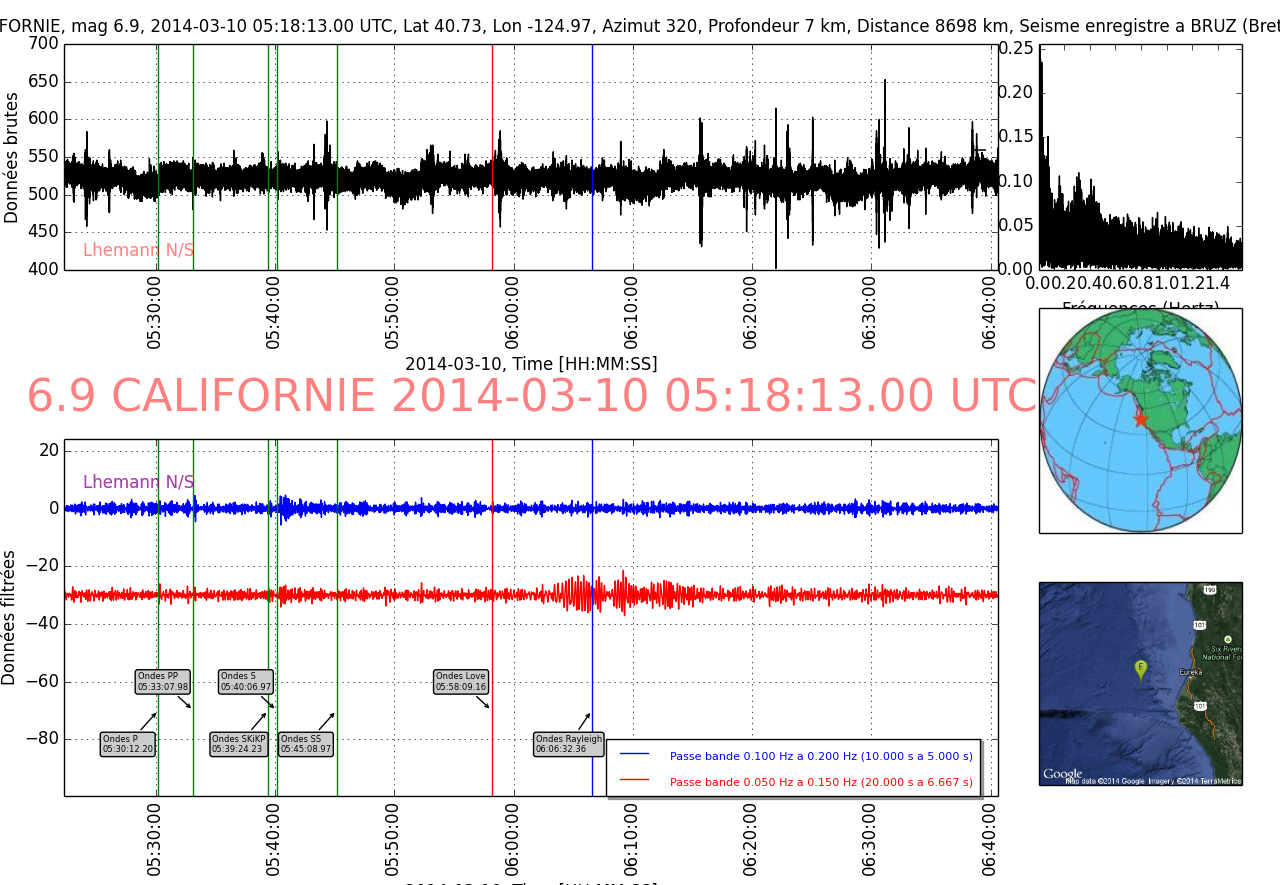Select the blue band-pass legend text entry
Screen dimensions: 1280x885
(821, 756)
